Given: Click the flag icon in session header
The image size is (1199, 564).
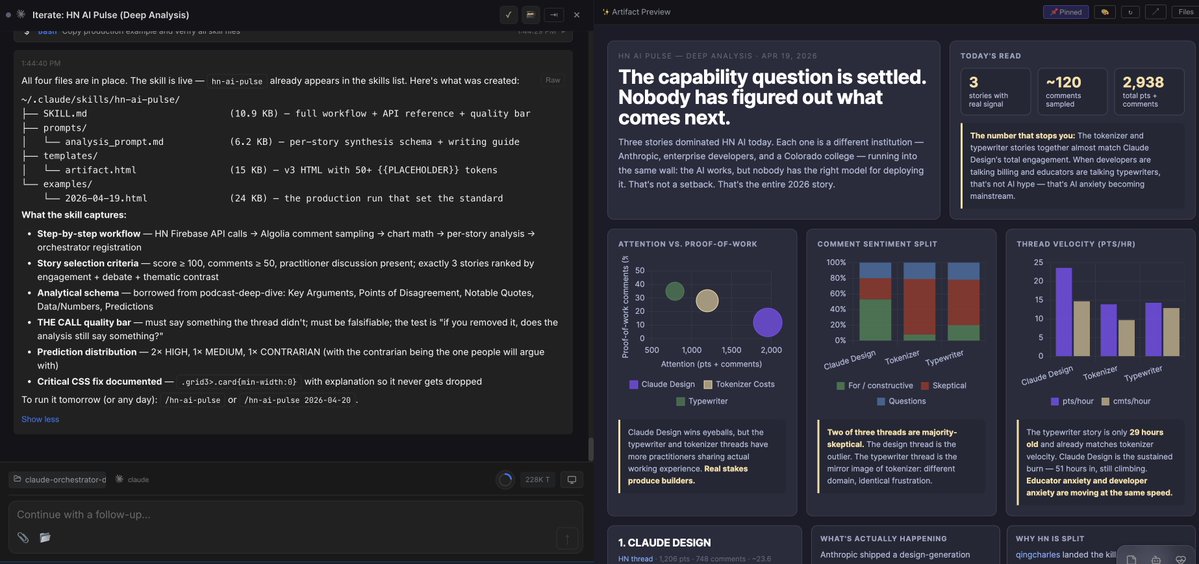Looking at the screenshot, I should [530, 15].
